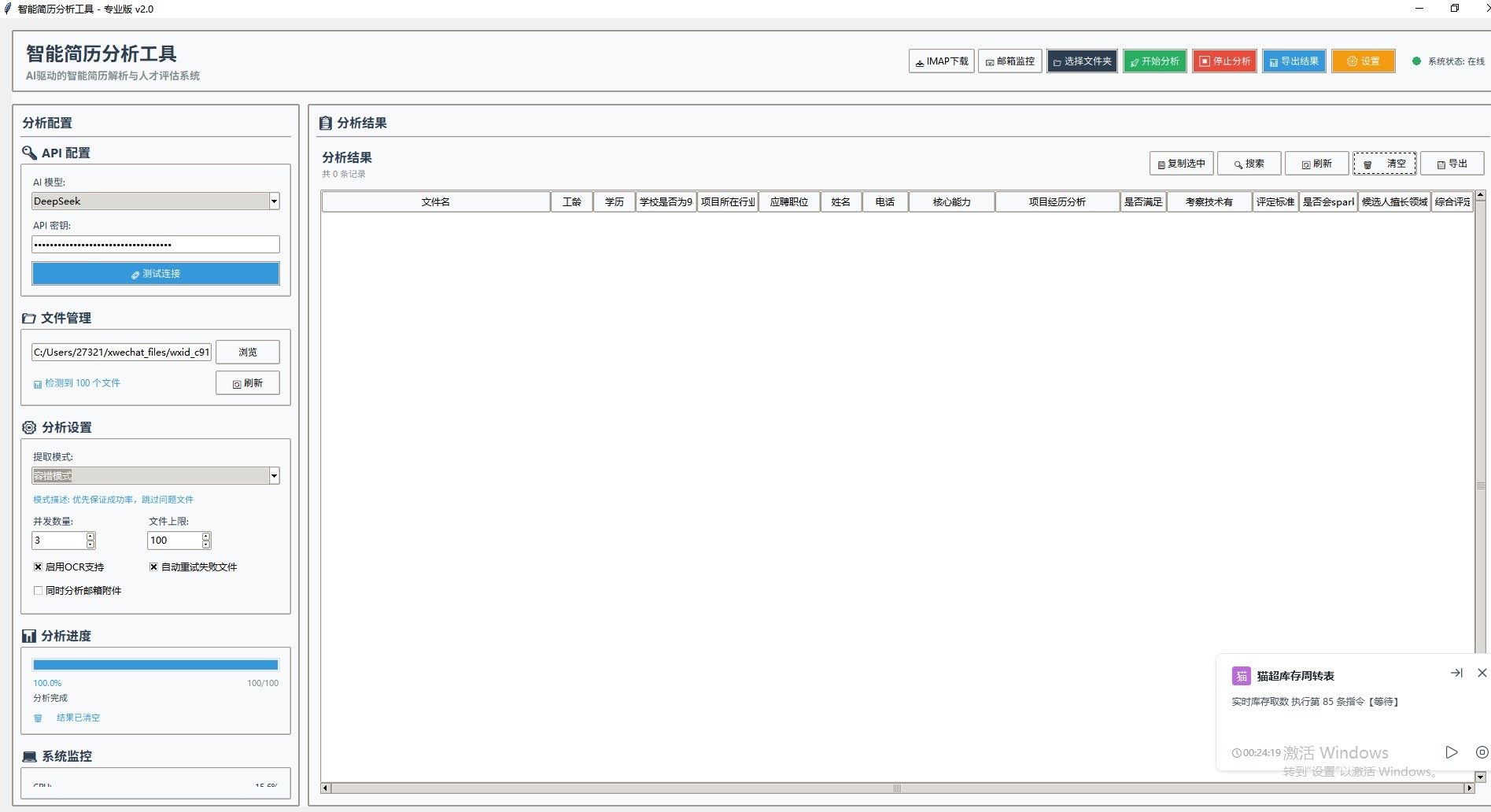The height and width of the screenshot is (812, 1491).
Task: Click the 分析进度 progress bar
Action: click(x=156, y=665)
